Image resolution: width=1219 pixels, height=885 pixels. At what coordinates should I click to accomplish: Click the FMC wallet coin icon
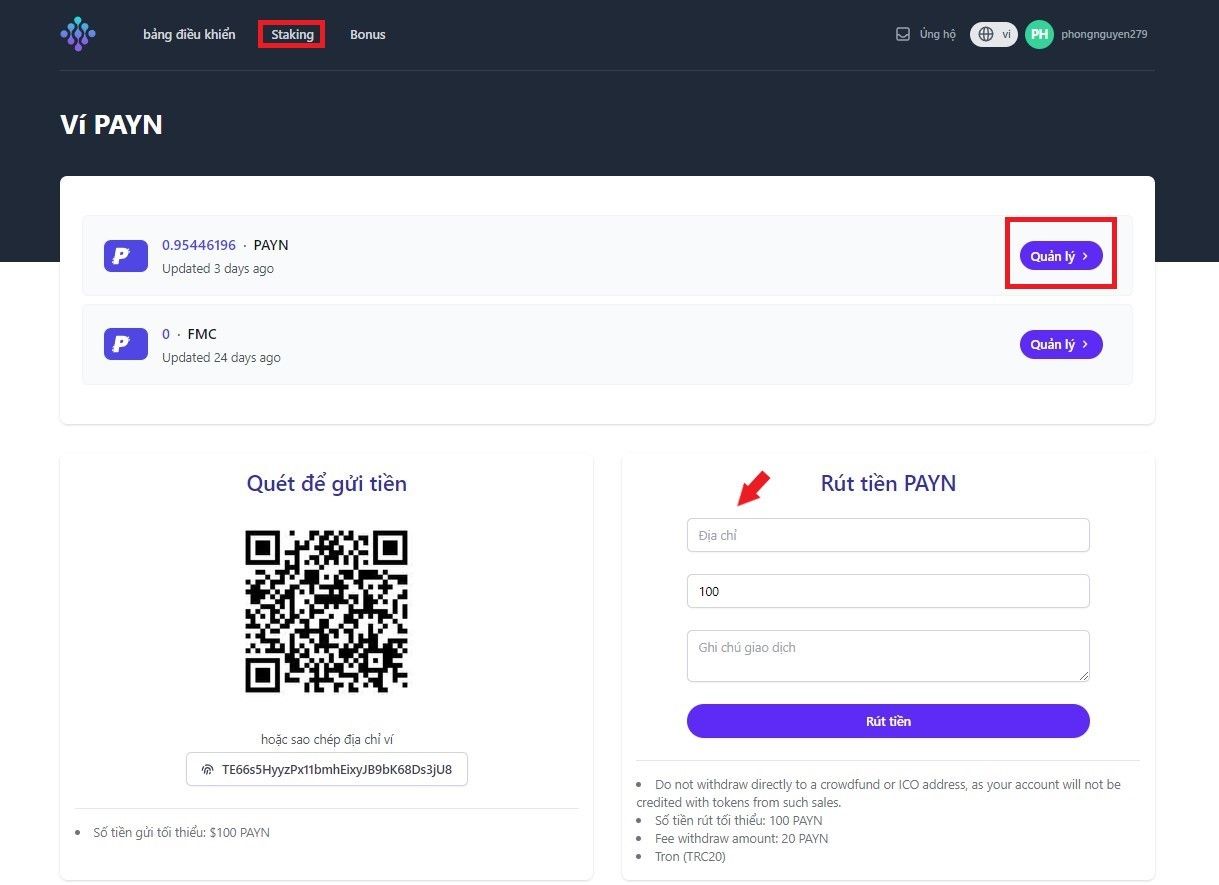[126, 344]
